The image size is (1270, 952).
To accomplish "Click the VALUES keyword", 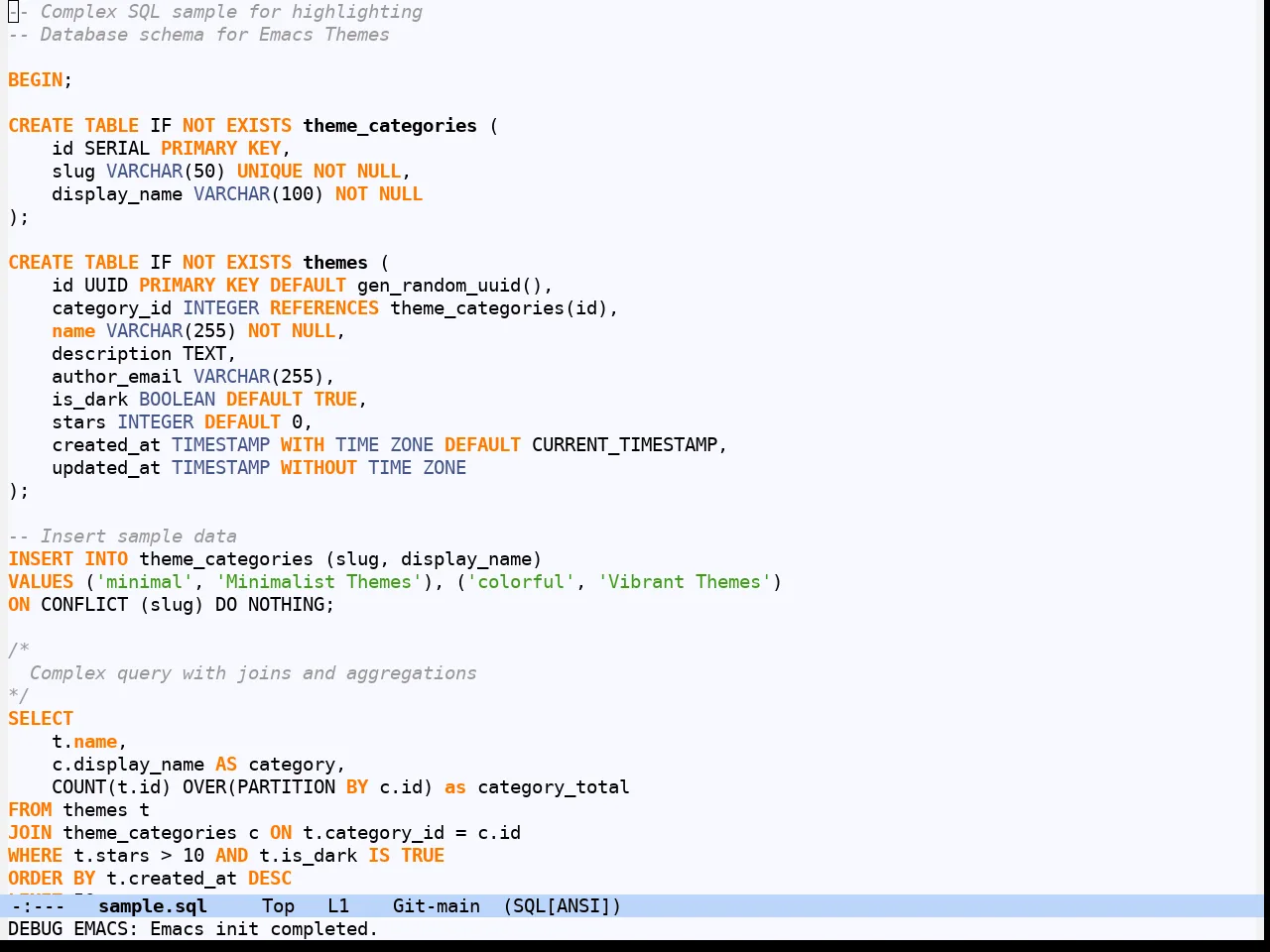I will tap(41, 581).
